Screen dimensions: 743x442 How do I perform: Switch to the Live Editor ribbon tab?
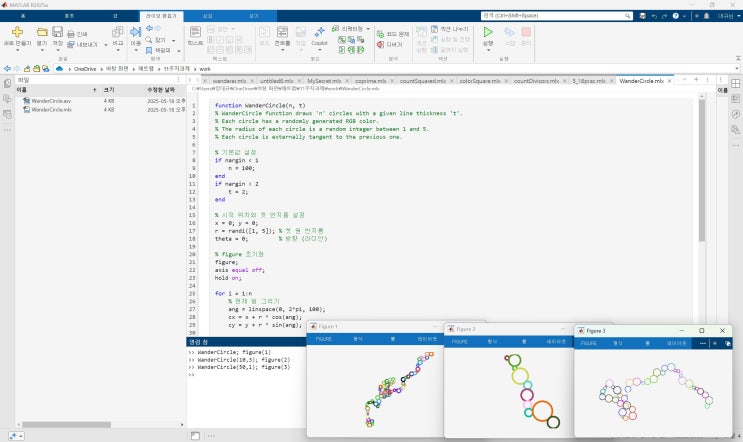coord(161,16)
